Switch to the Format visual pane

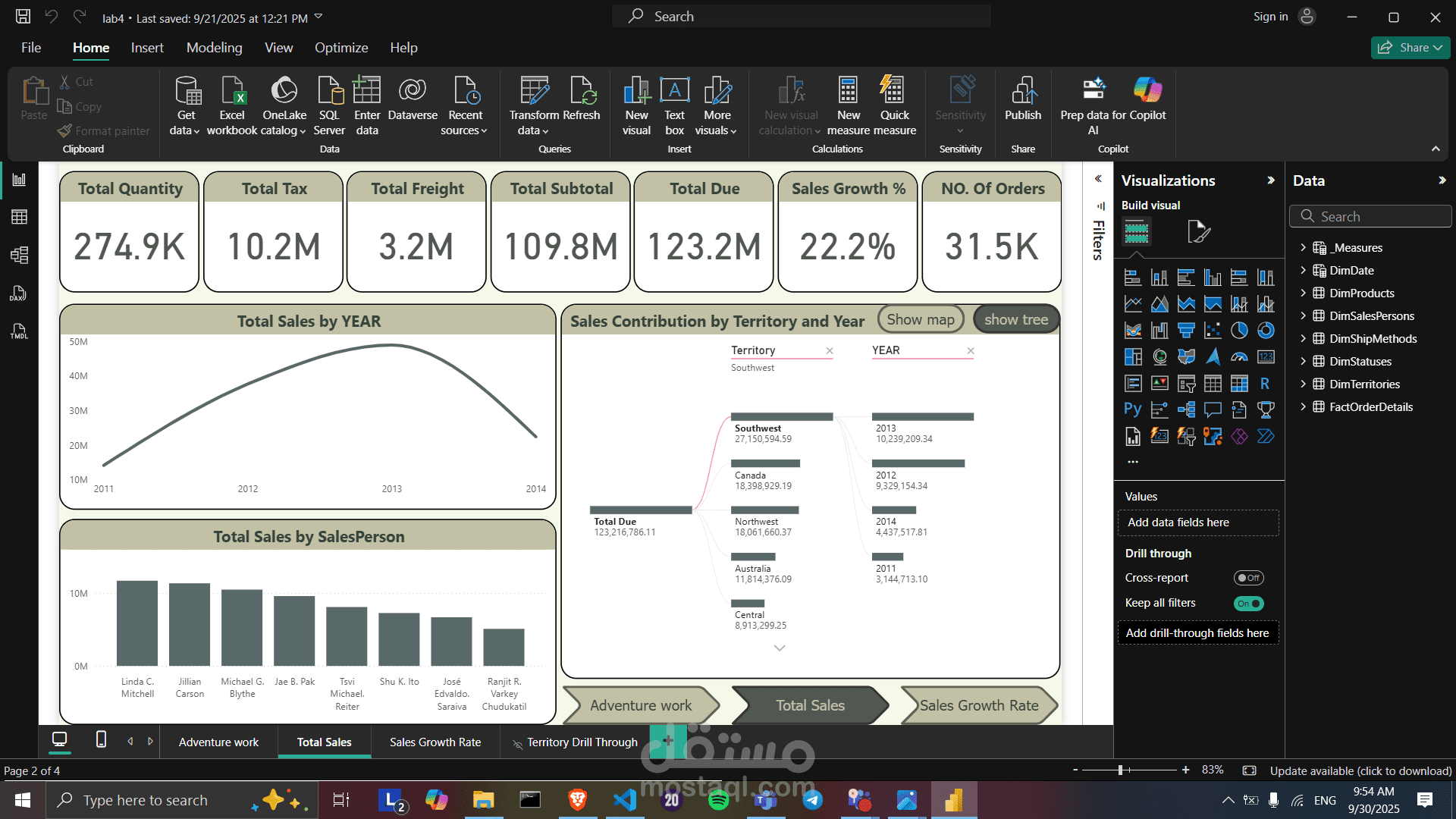[1199, 231]
